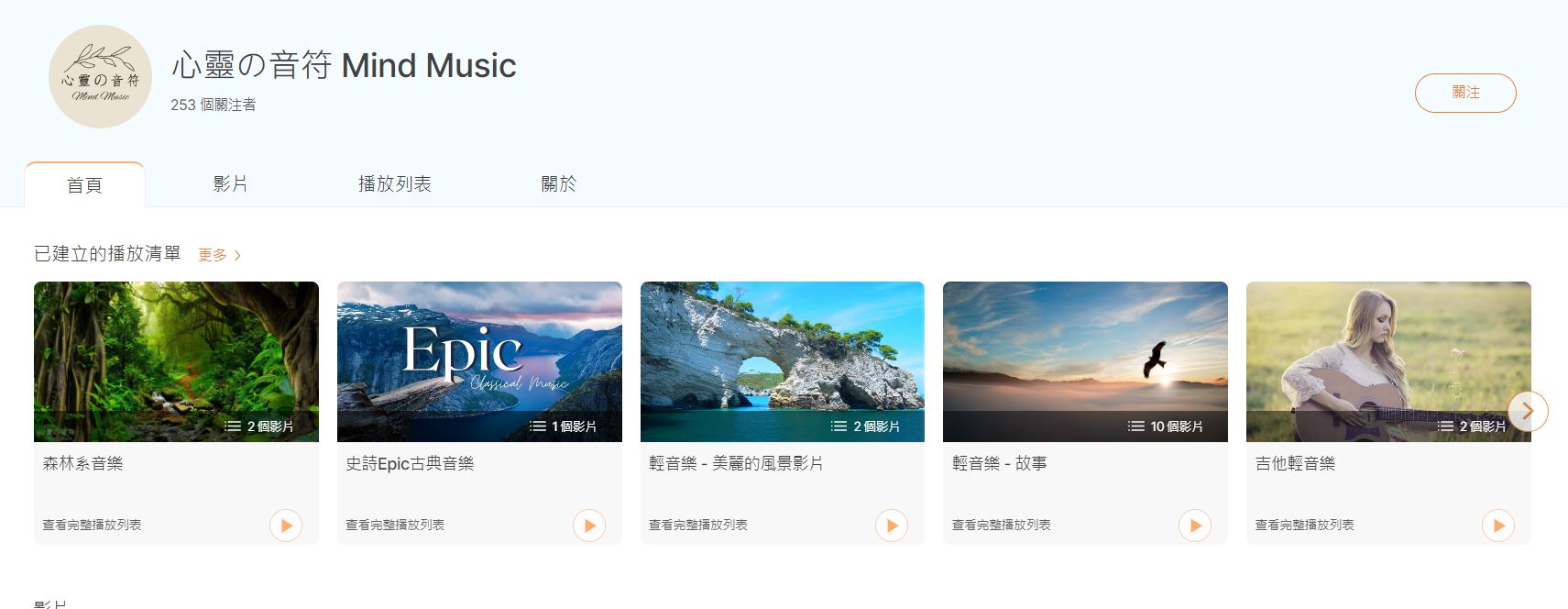Expand more playlists via 更多 link
Viewport: 1568px width, 609px height.
tap(219, 255)
